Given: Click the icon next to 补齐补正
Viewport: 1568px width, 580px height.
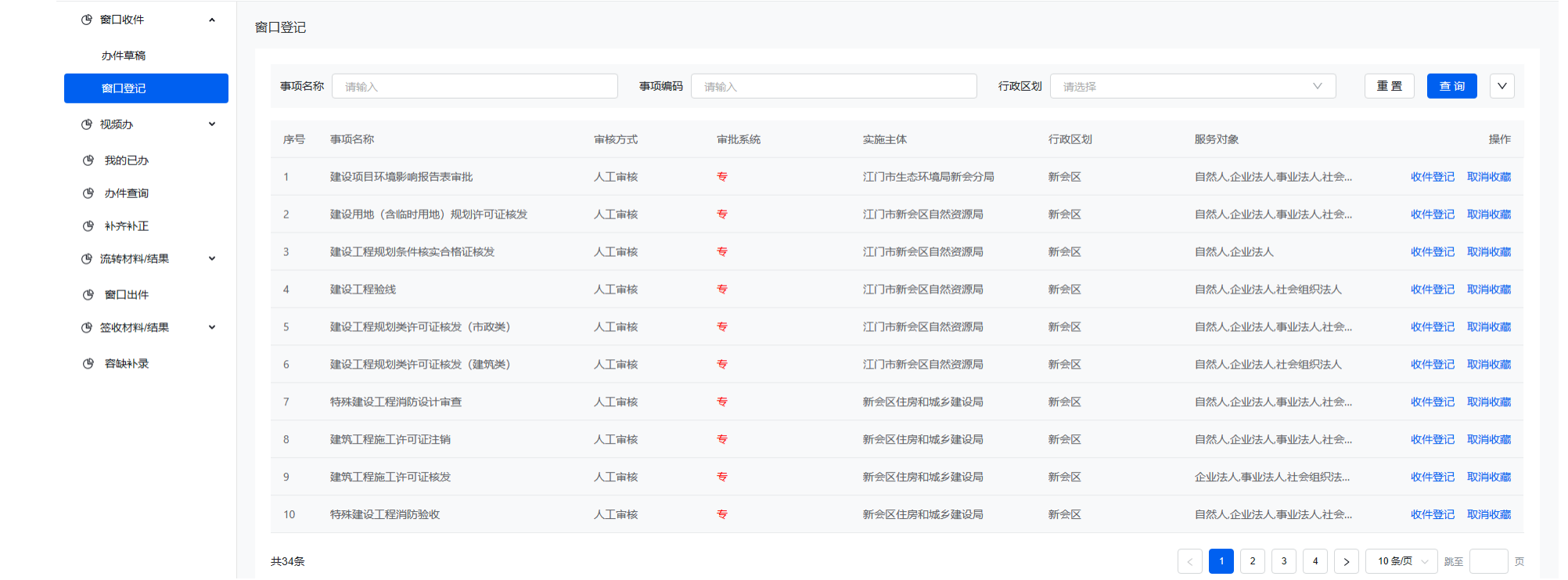Looking at the screenshot, I should pyautogui.click(x=88, y=226).
